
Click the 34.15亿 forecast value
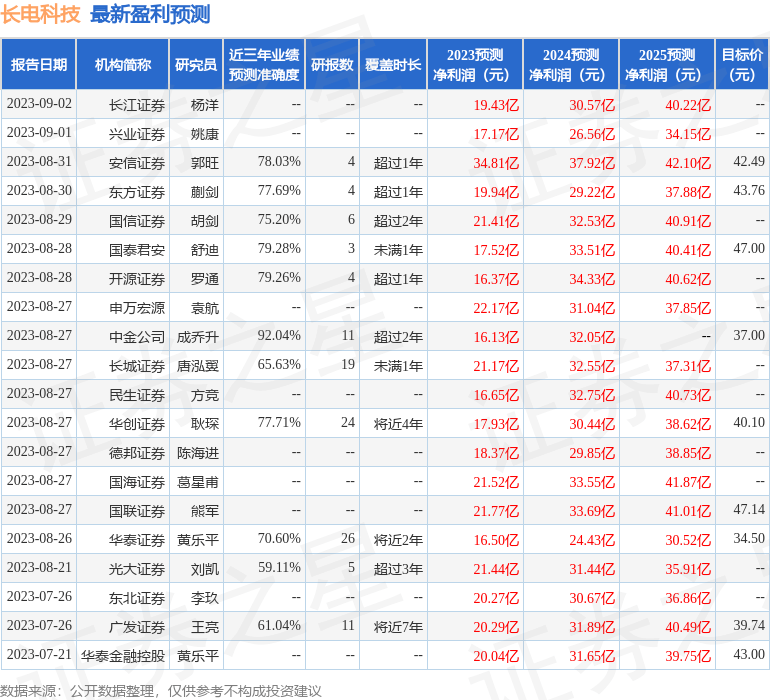[688, 134]
